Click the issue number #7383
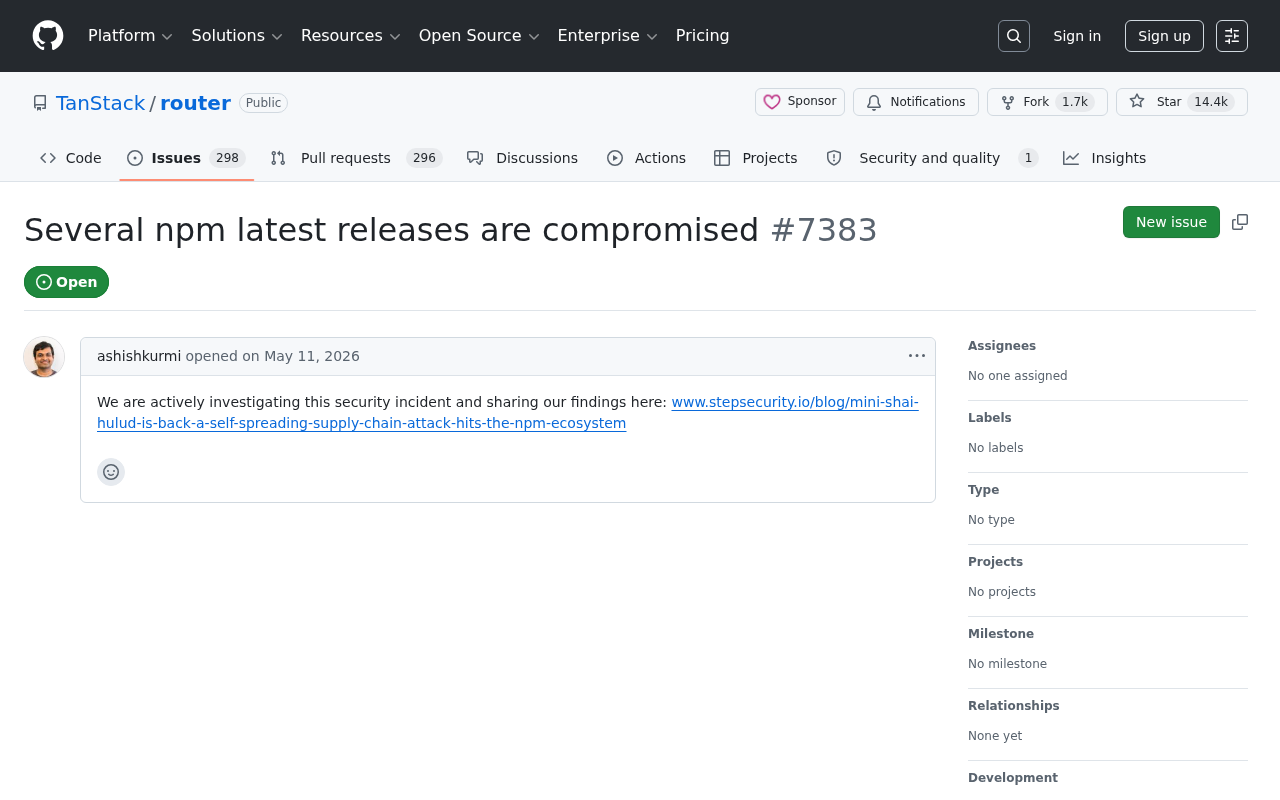 [824, 230]
